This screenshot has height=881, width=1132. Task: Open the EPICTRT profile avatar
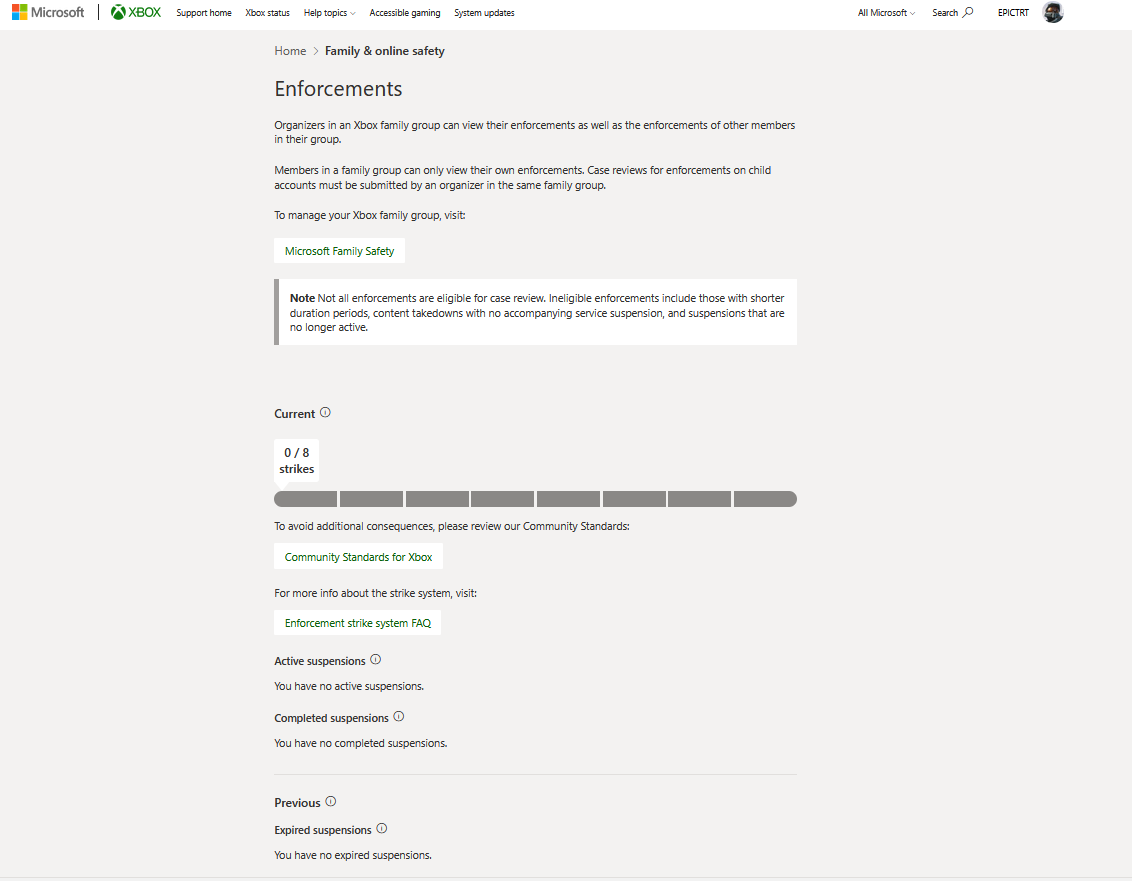[1053, 12]
